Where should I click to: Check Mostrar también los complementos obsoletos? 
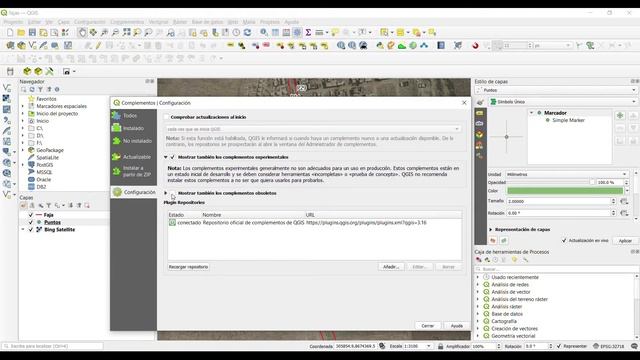[x=173, y=193]
